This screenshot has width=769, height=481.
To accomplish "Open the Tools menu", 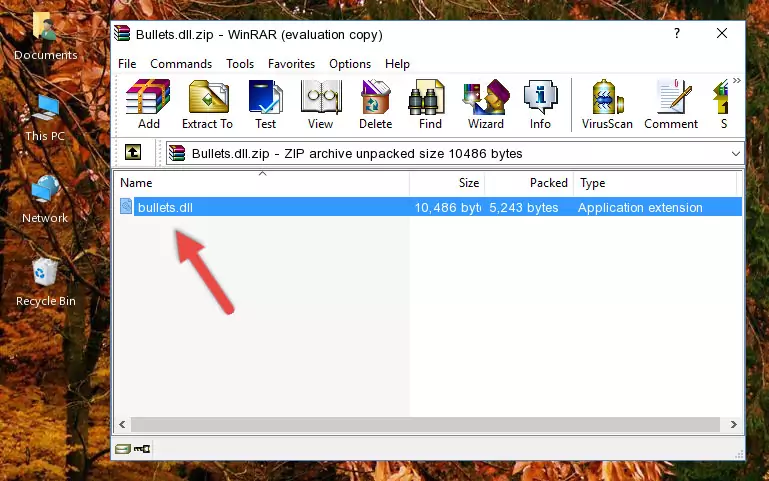I will 240,64.
